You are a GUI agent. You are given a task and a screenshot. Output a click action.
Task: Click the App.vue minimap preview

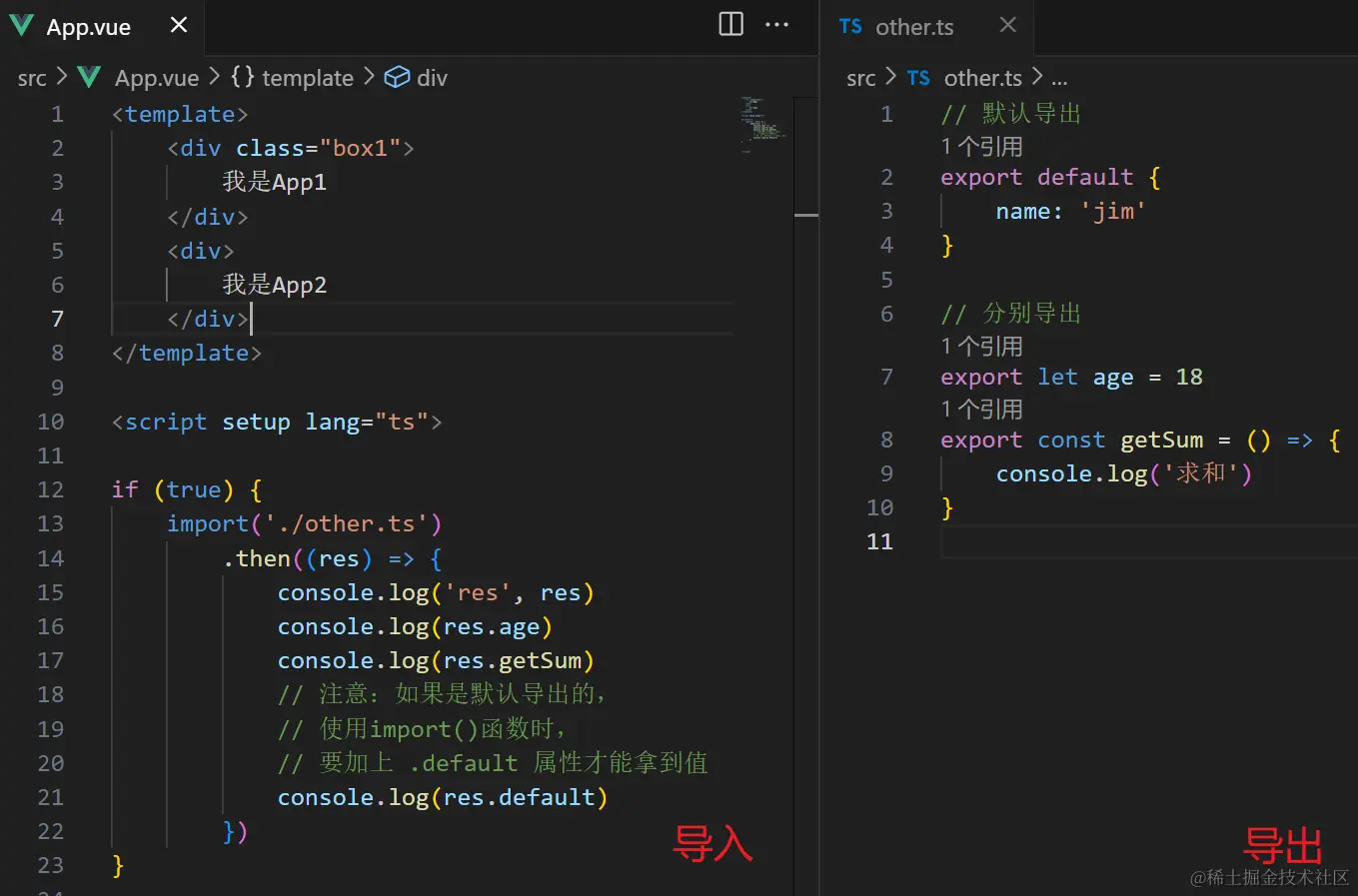[x=763, y=124]
